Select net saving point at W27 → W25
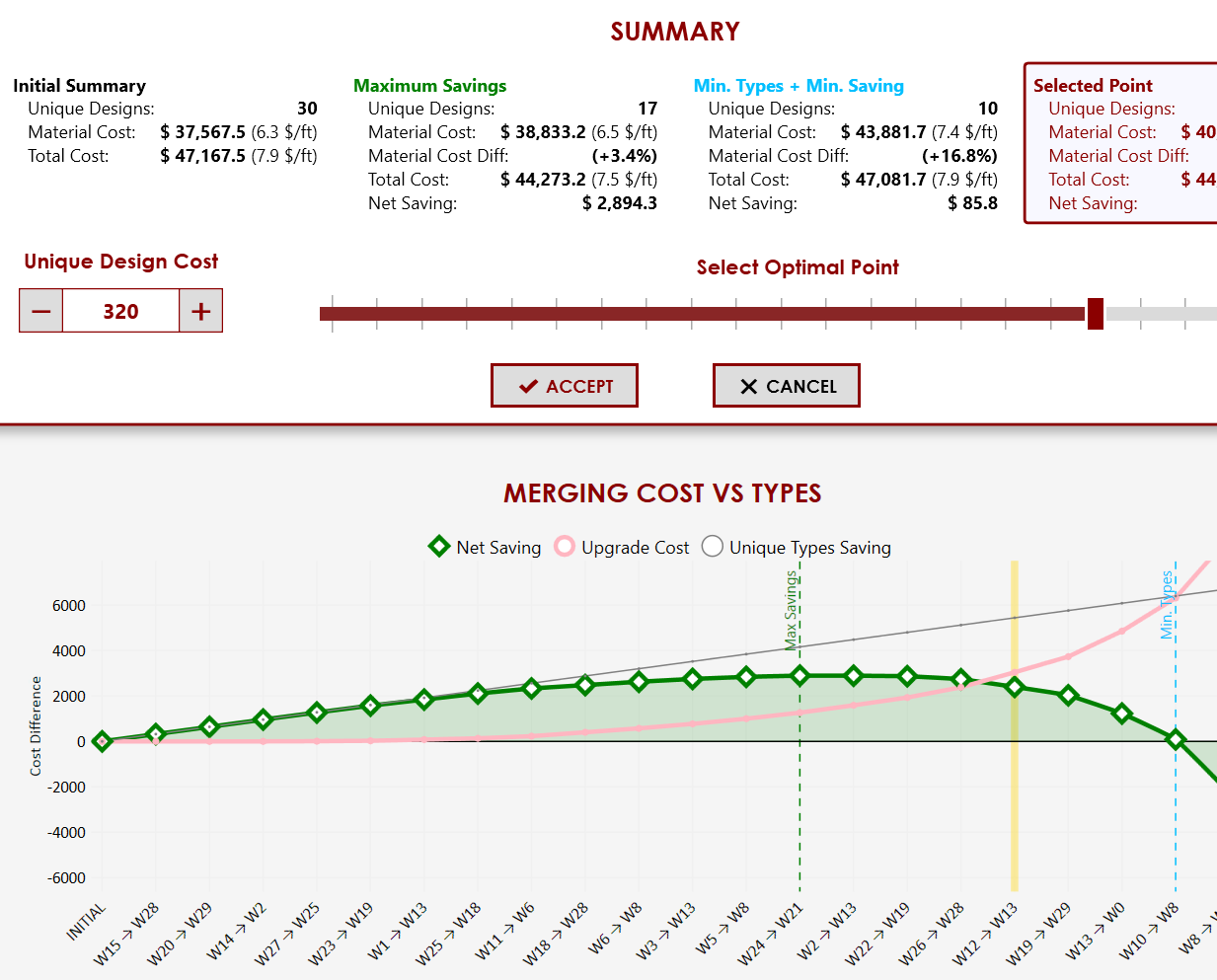The image size is (1217, 980). (x=317, y=713)
